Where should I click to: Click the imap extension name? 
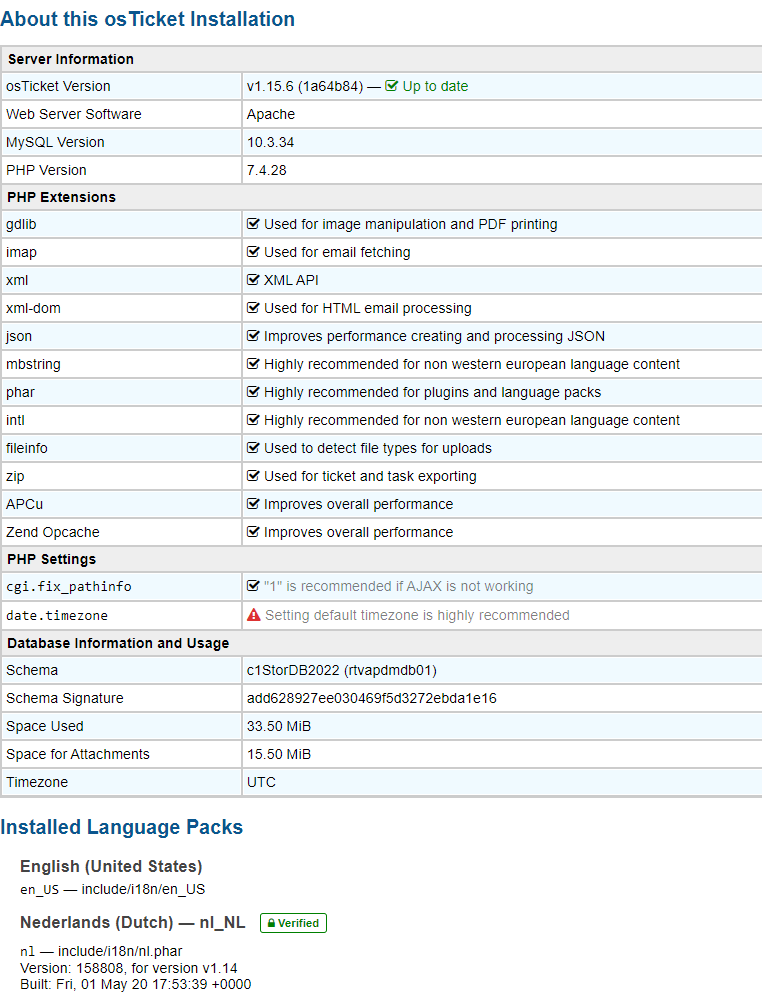[22, 252]
